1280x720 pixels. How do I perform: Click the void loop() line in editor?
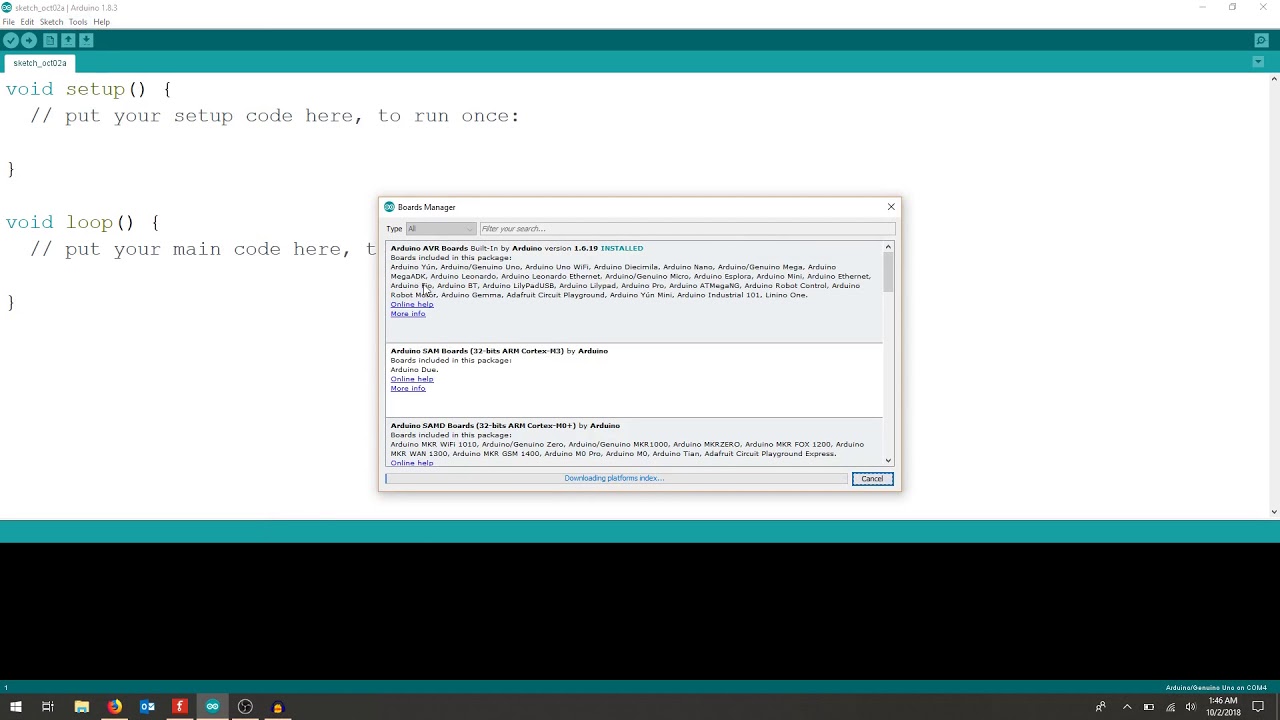[x=82, y=222]
